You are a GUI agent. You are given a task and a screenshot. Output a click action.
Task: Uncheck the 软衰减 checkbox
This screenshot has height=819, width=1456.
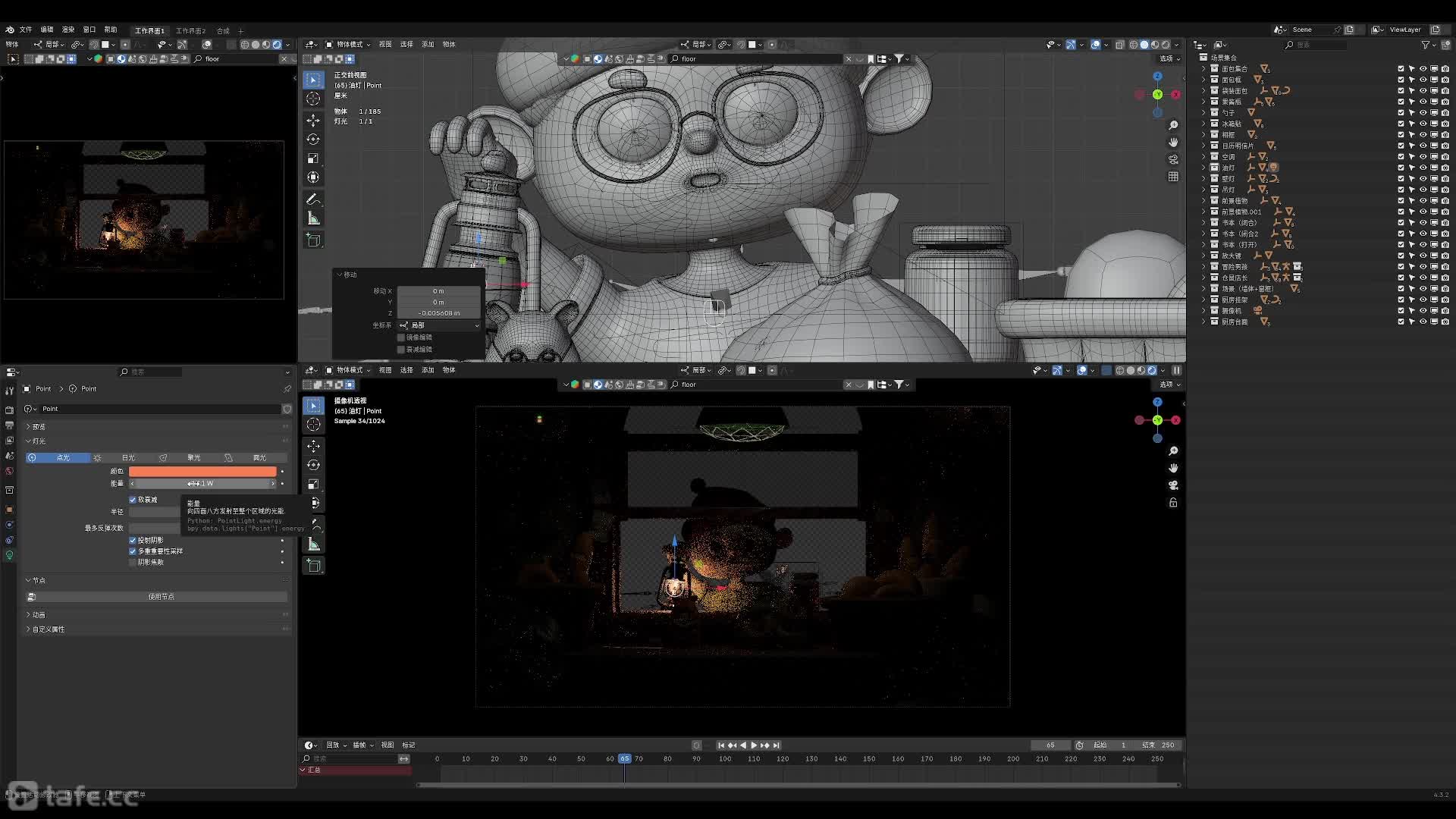[133, 500]
